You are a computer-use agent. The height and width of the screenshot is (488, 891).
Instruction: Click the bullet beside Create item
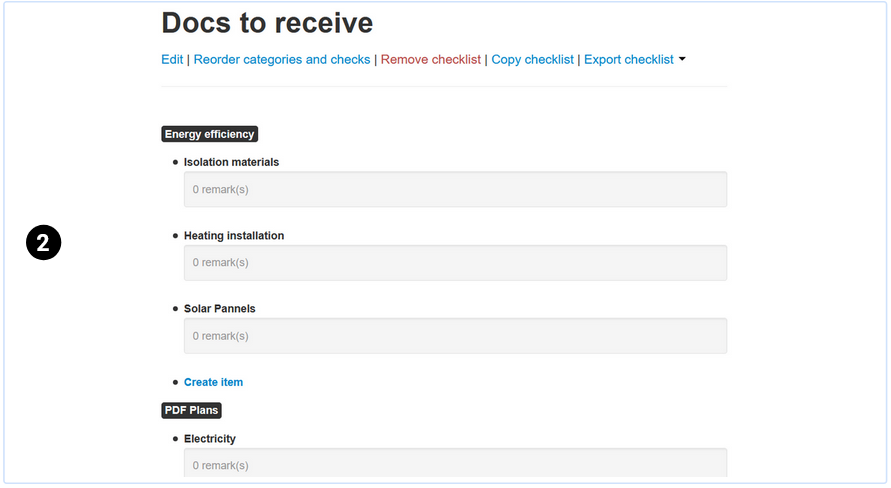click(175, 382)
